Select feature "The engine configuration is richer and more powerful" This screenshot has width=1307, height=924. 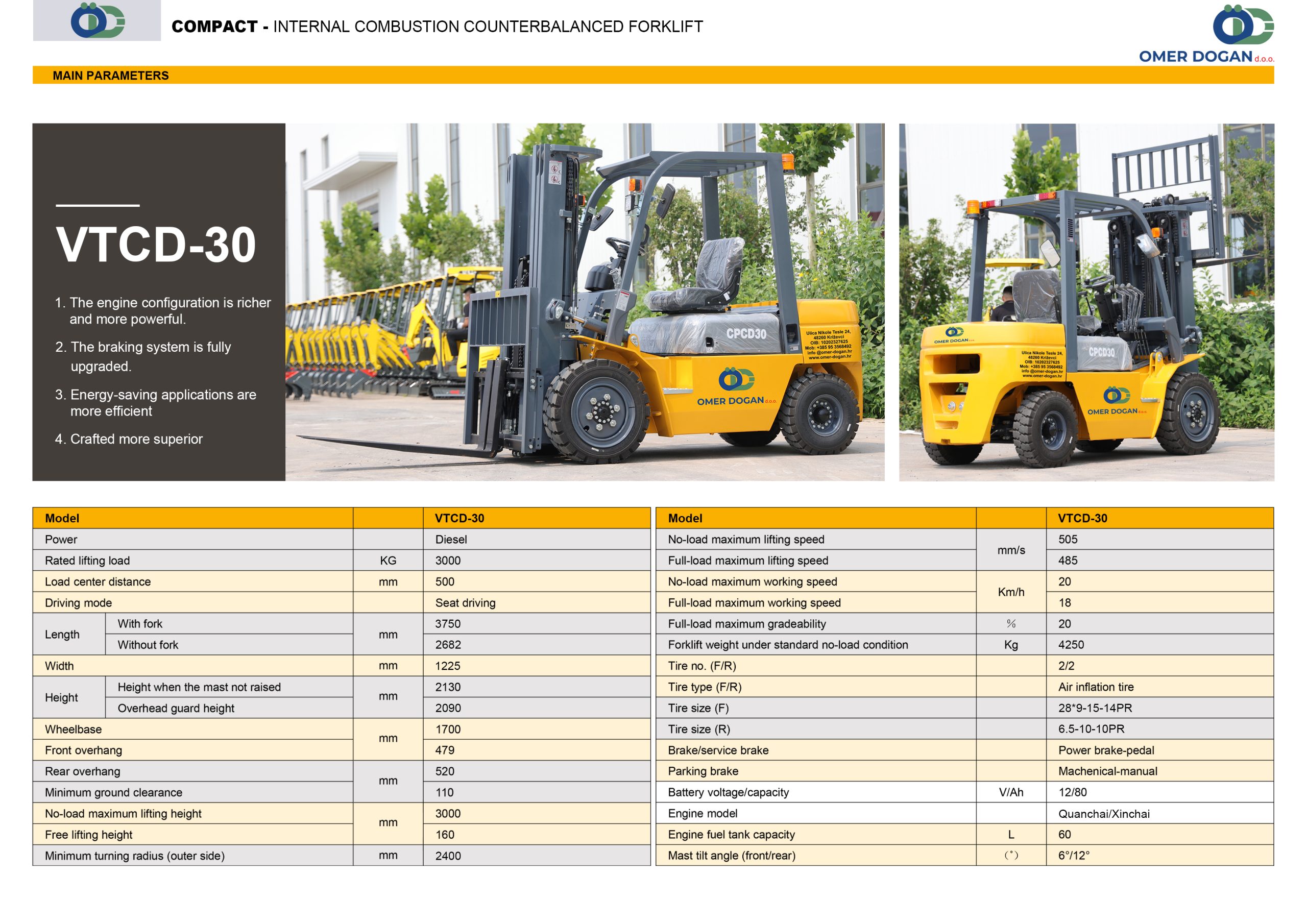(x=163, y=311)
